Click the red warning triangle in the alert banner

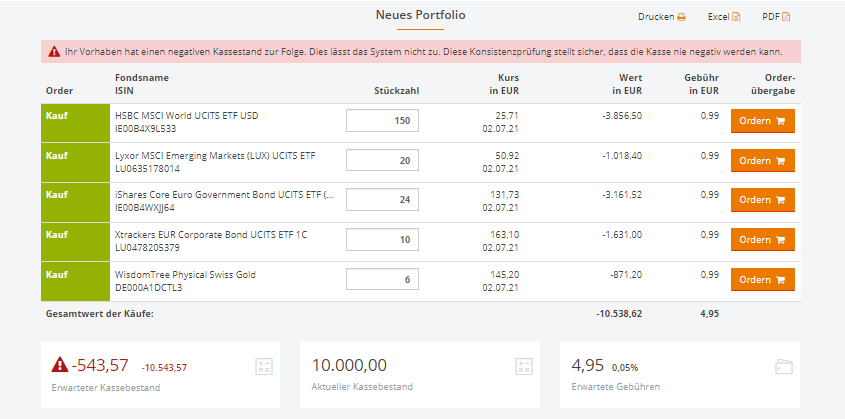click(x=54, y=52)
